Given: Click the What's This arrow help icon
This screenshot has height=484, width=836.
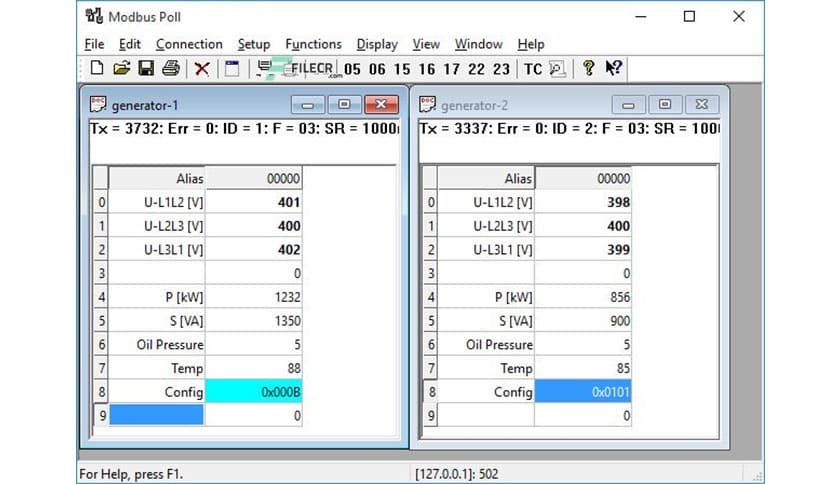Looking at the screenshot, I should point(614,69).
